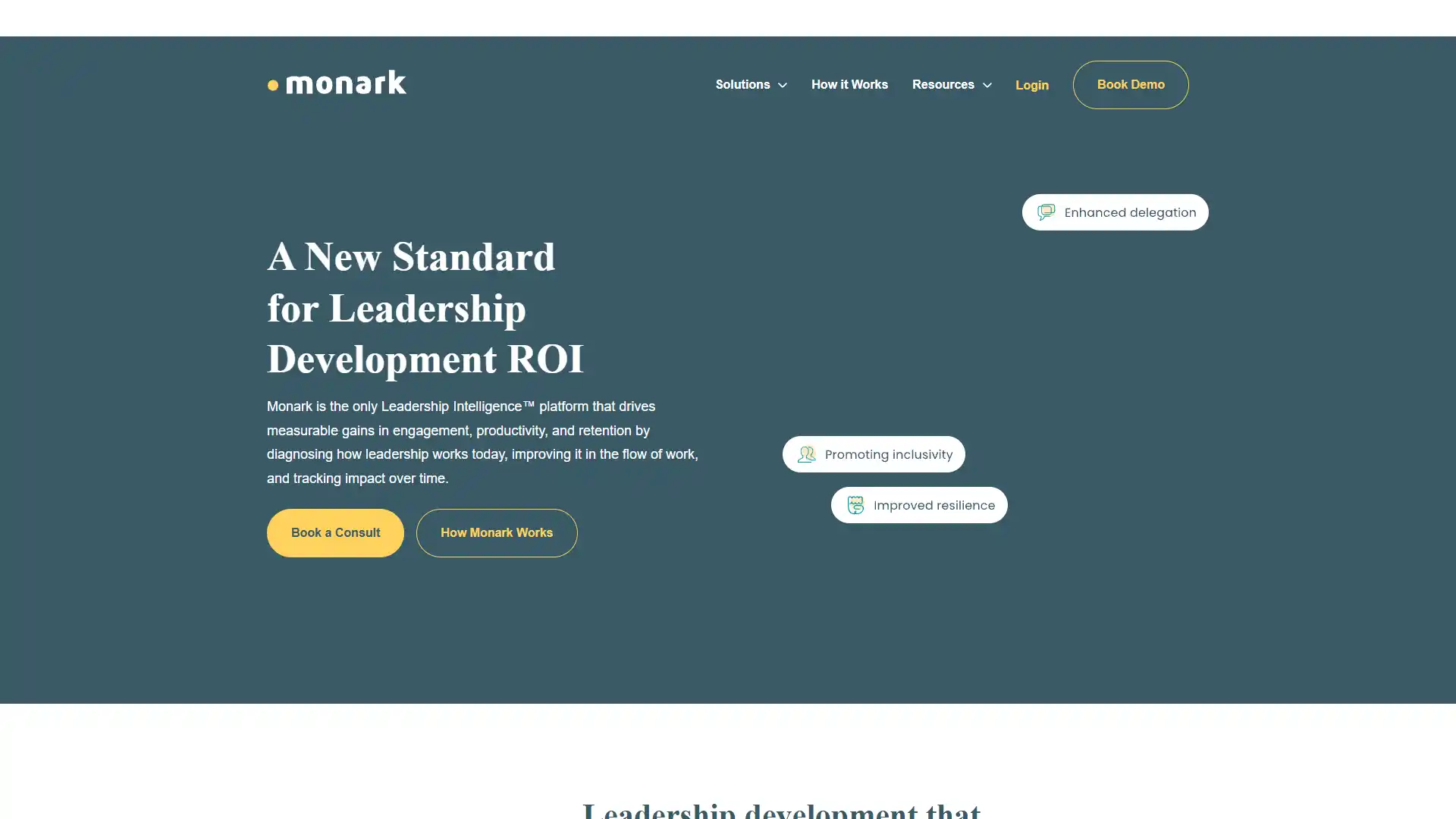The height and width of the screenshot is (819, 1456).
Task: Select the Improved resilience badge text
Action: [934, 506]
